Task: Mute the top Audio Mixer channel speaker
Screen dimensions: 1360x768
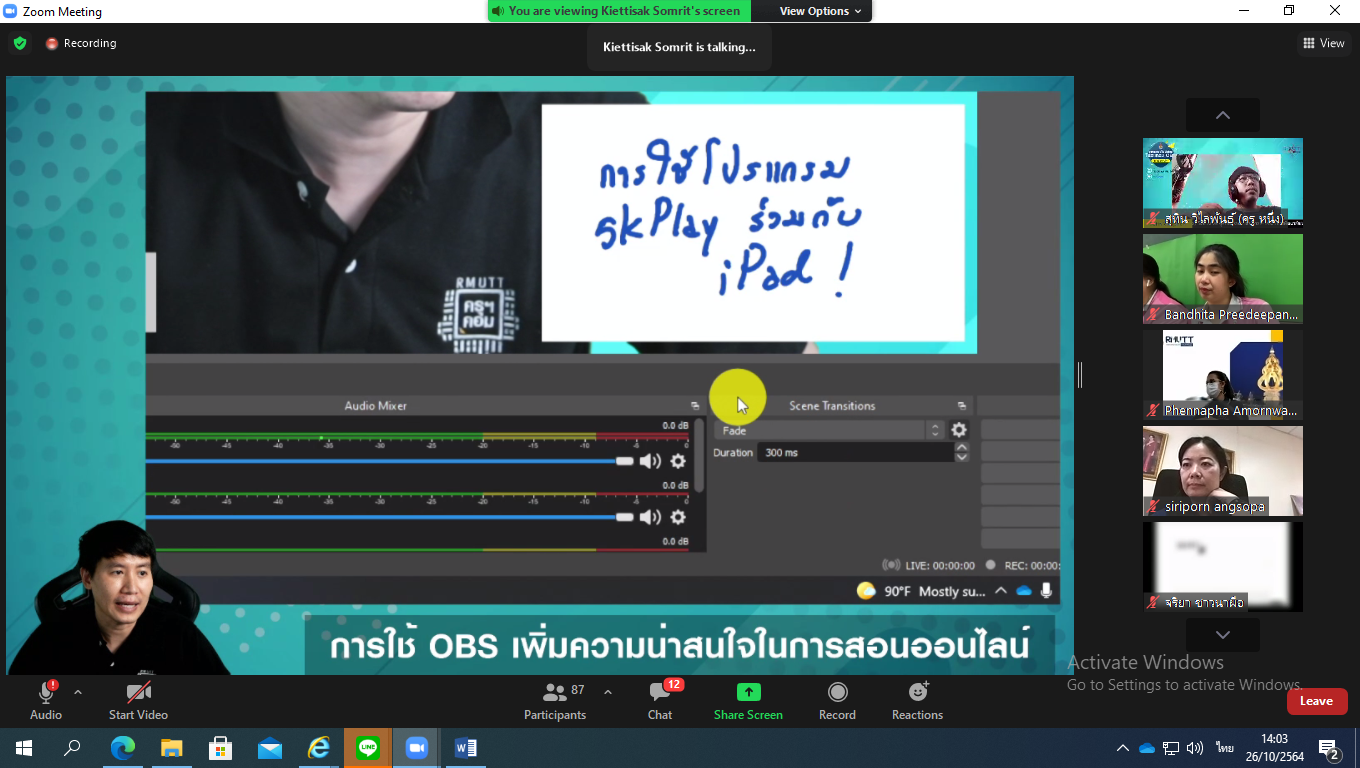Action: 651,461
